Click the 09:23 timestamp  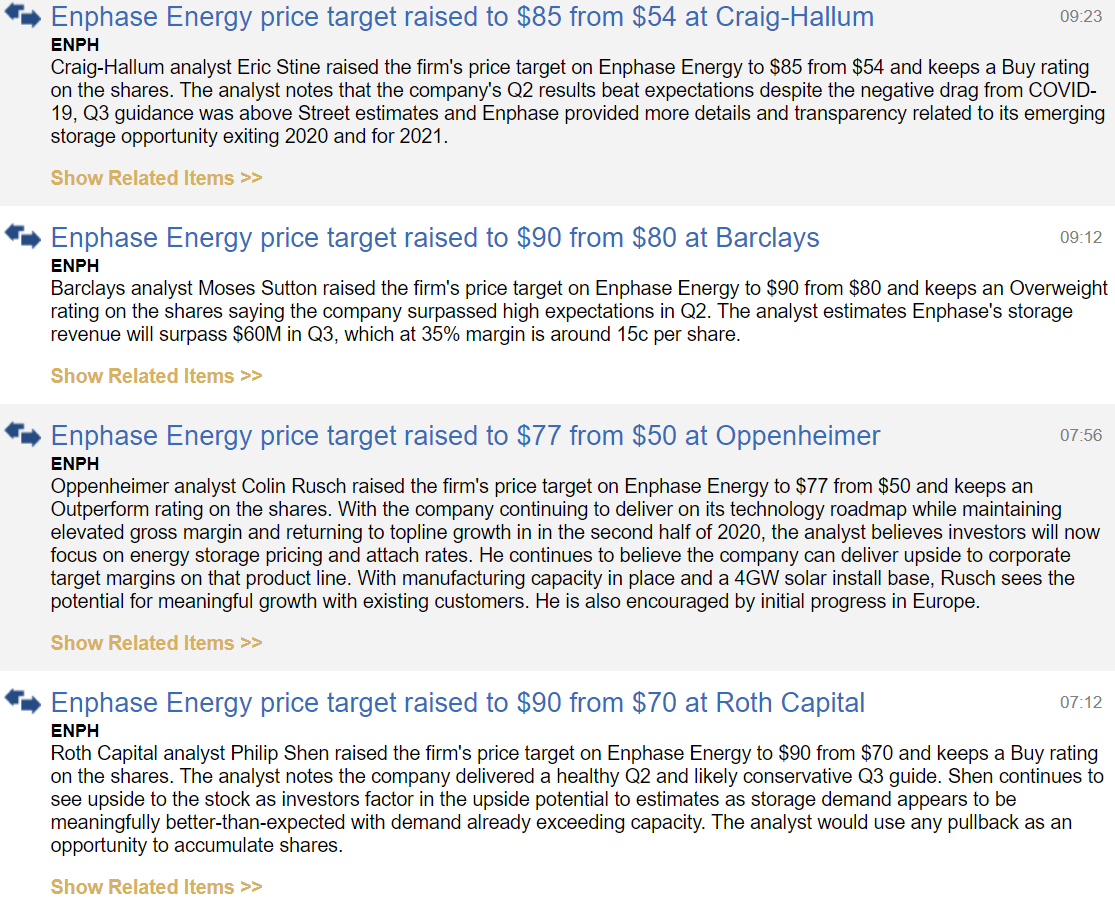pyautogui.click(x=1081, y=17)
